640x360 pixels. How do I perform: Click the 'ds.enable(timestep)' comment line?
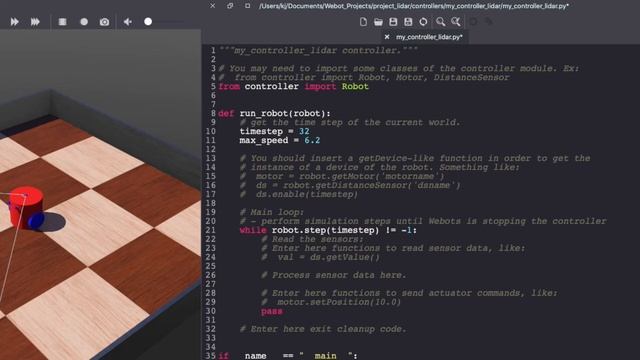(x=299, y=194)
